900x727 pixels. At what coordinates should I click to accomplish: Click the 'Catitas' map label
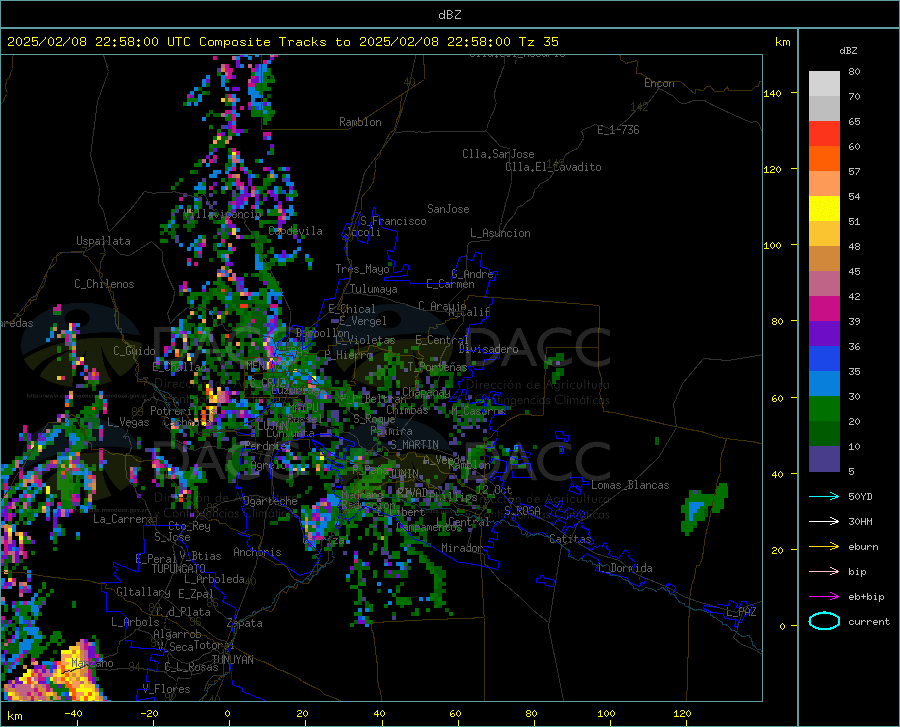[570, 539]
